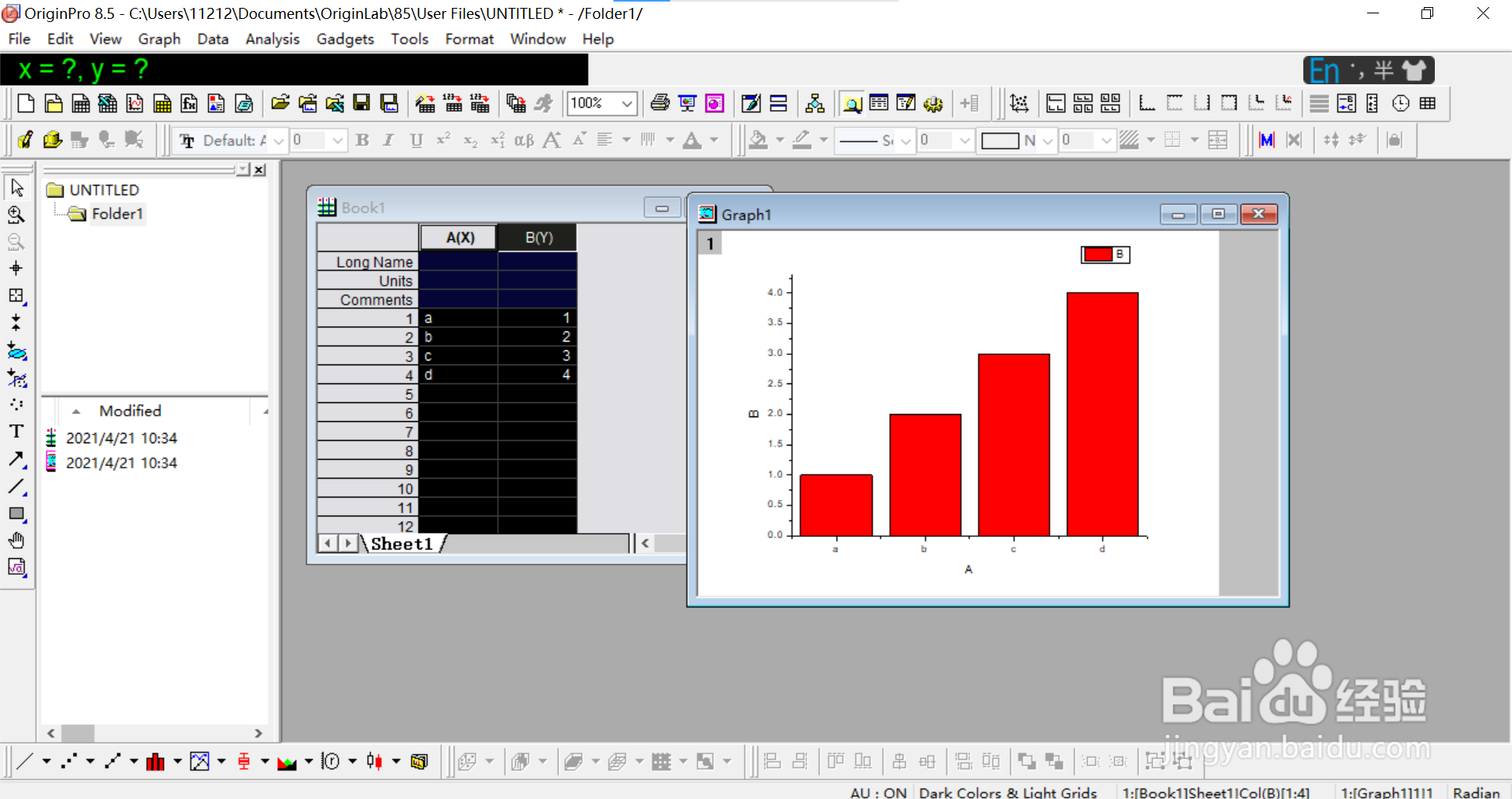Click the Open project folder icon

(x=280, y=103)
